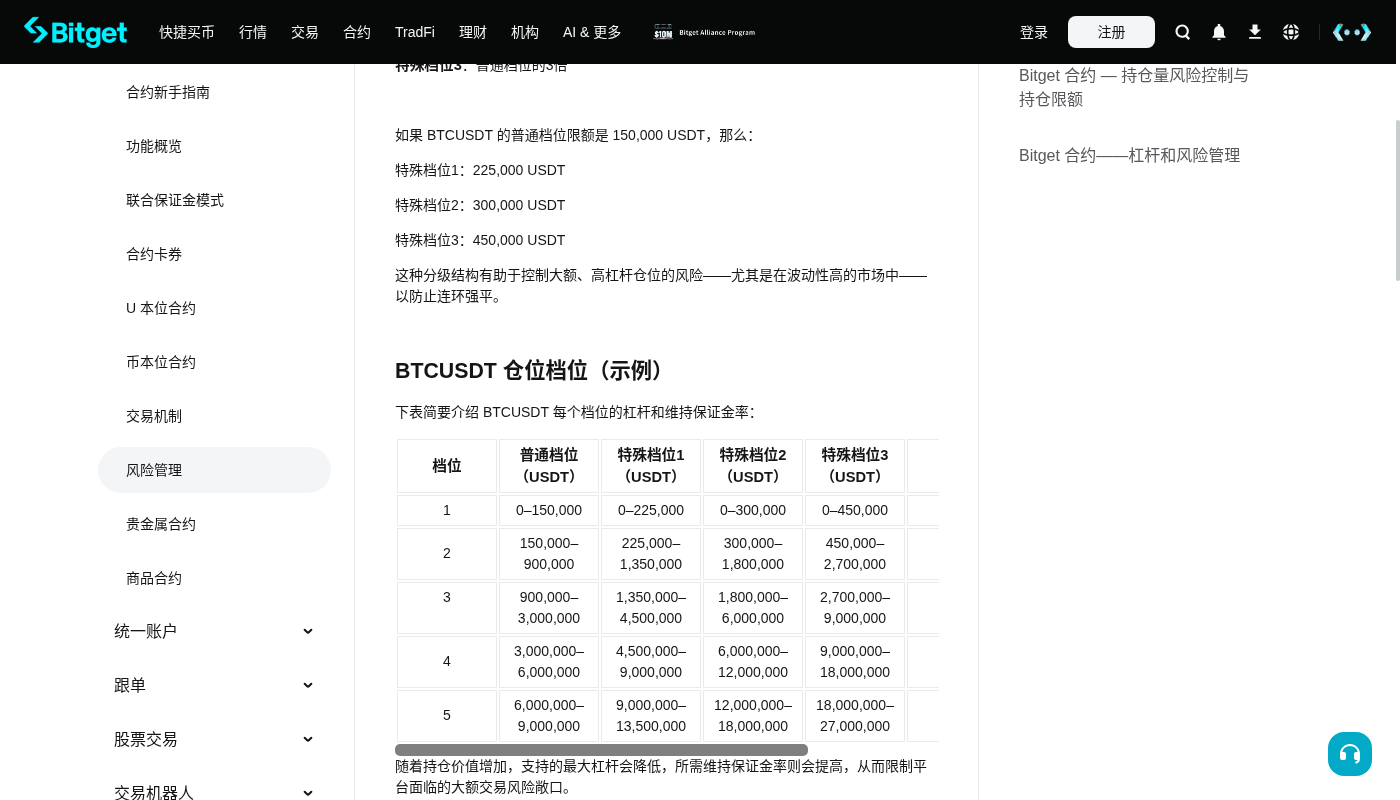Open 杠杆和风险管理 article link
The image size is (1400, 800).
point(1130,155)
